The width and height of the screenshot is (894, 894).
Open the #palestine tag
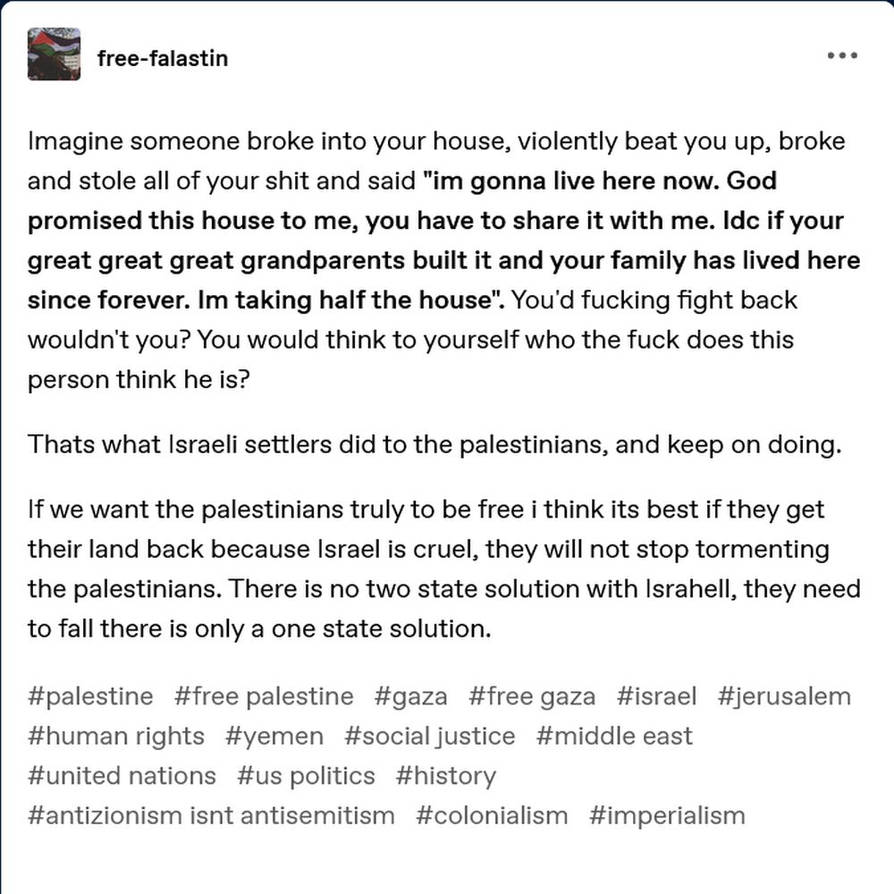(x=91, y=696)
